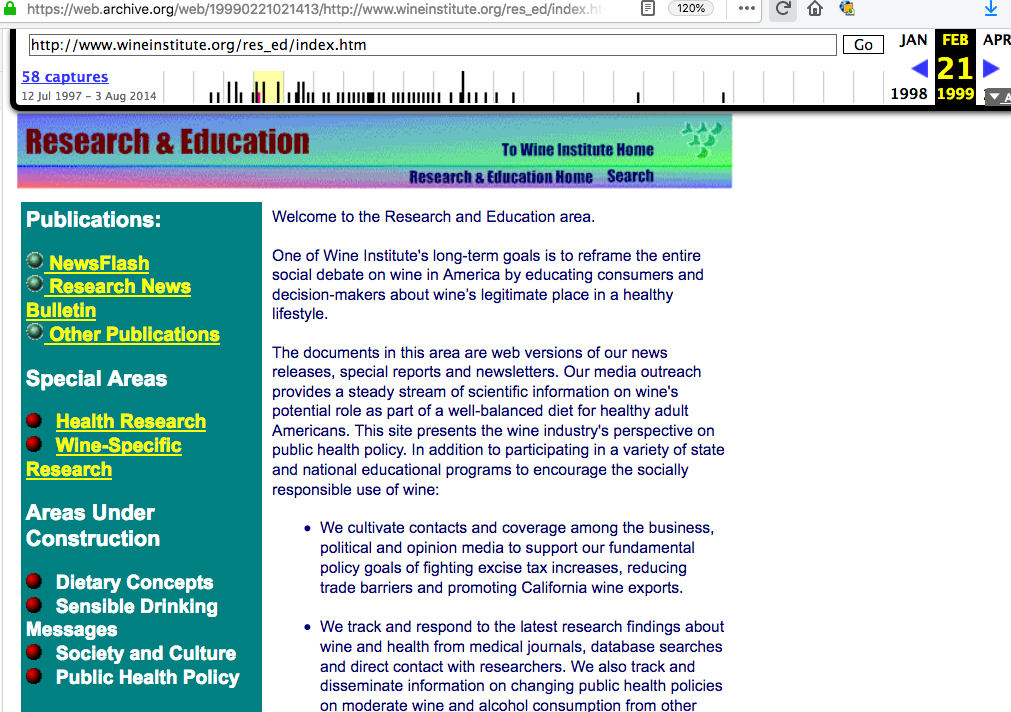Screen dimensions: 1011x712
Task: Open the page actions three-dot menu
Action: pyautogui.click(x=747, y=8)
